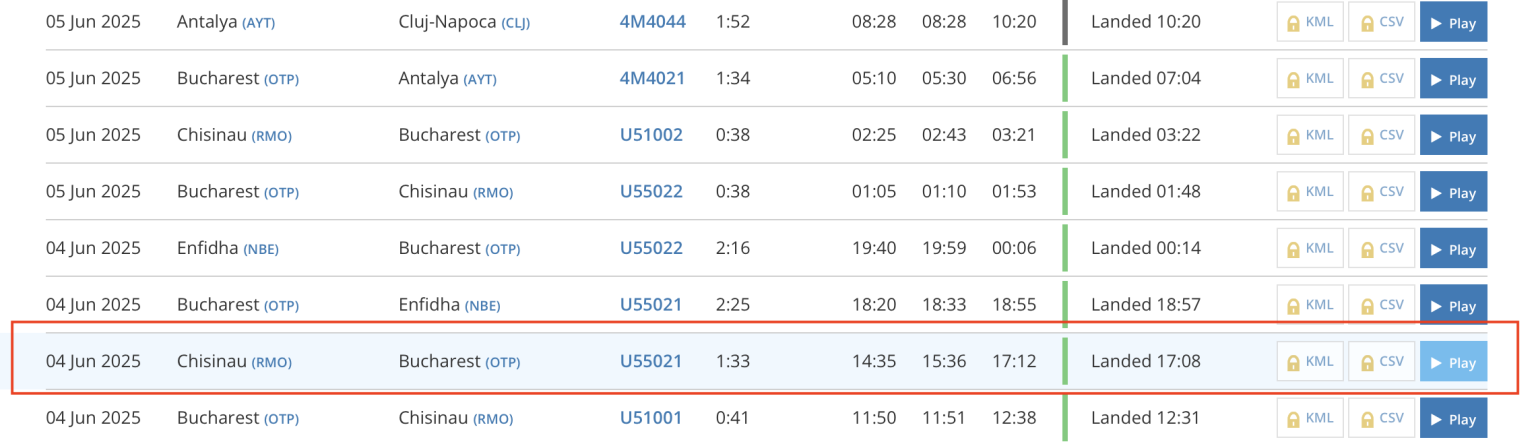Download CSV for flight 4M4021
This screenshot has height=444, width=1536.
[x=1381, y=79]
